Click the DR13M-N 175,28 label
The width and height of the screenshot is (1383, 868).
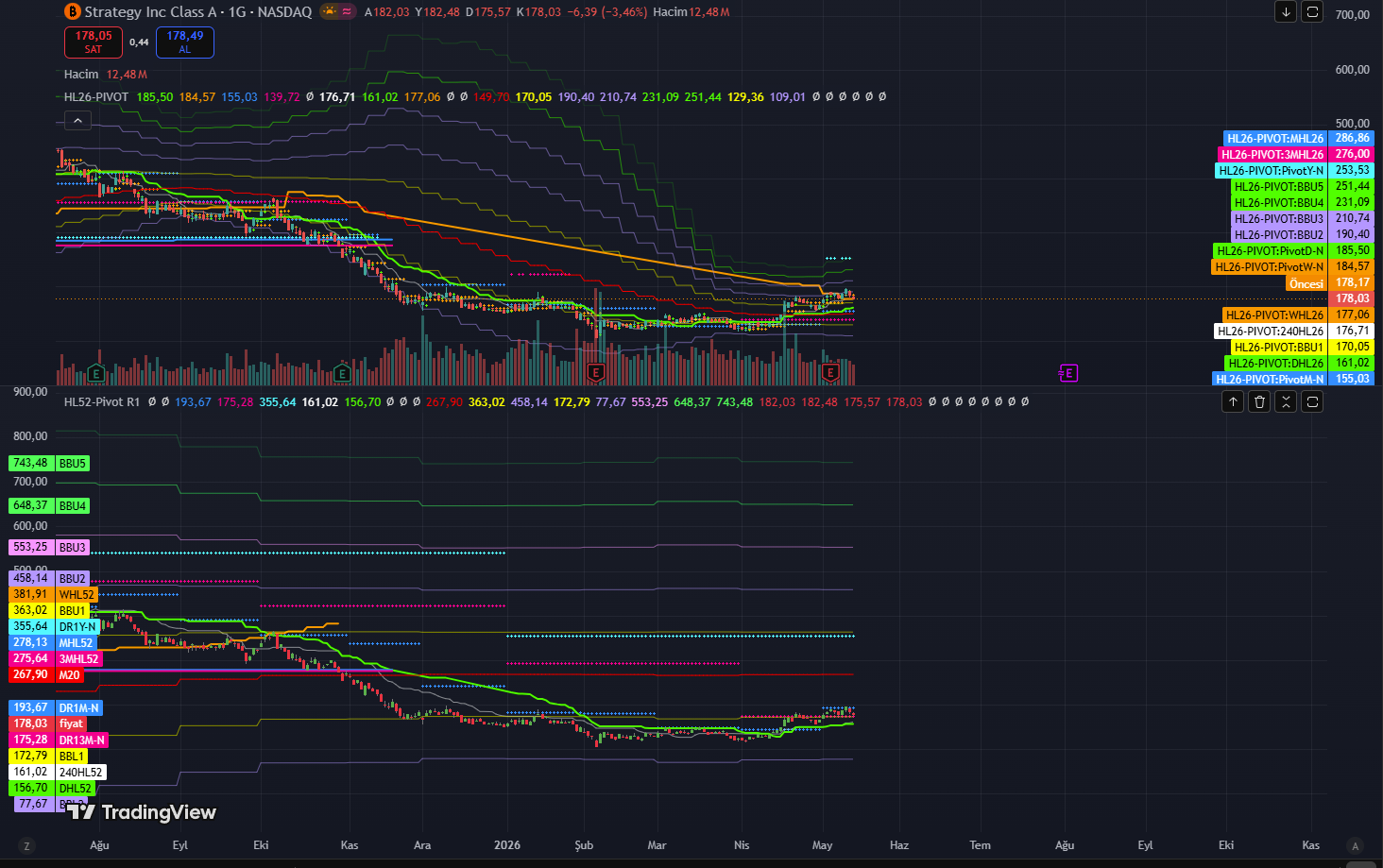coord(59,740)
